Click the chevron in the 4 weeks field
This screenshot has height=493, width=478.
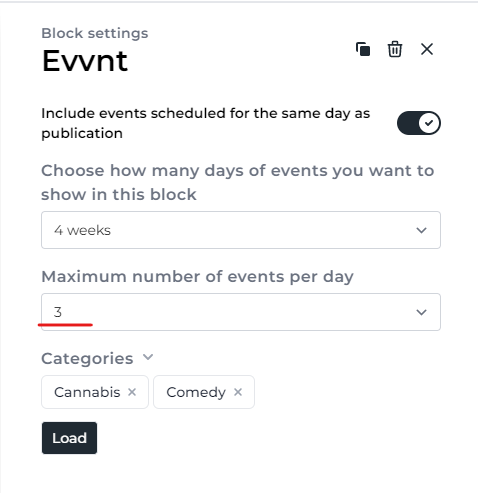click(x=421, y=230)
